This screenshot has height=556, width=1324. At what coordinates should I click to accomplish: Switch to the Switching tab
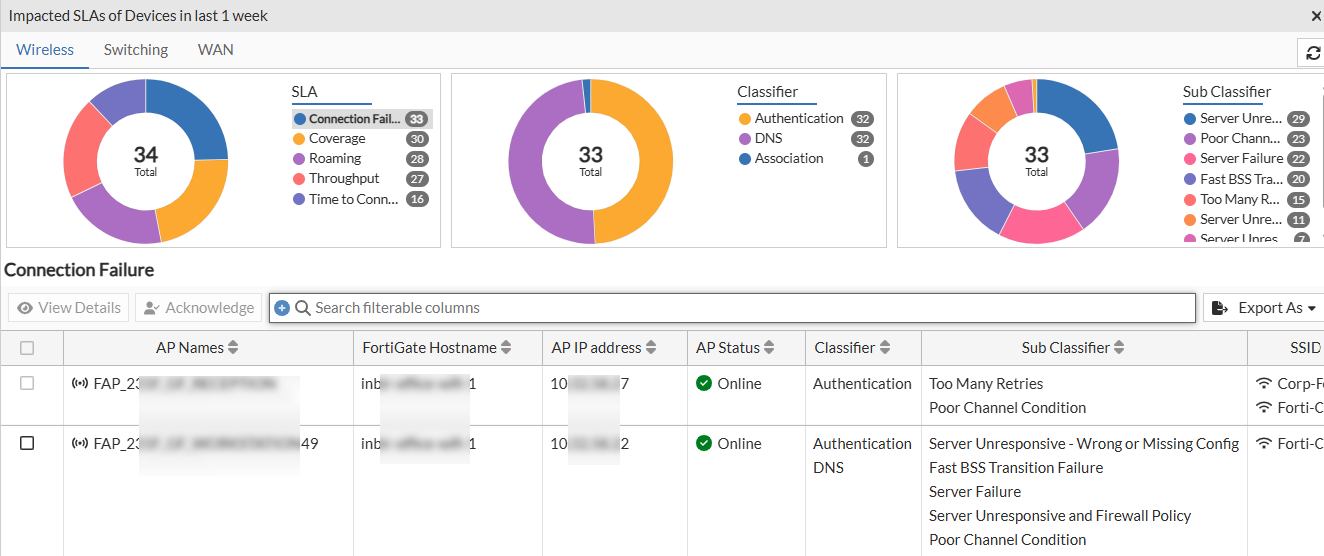click(x=136, y=50)
